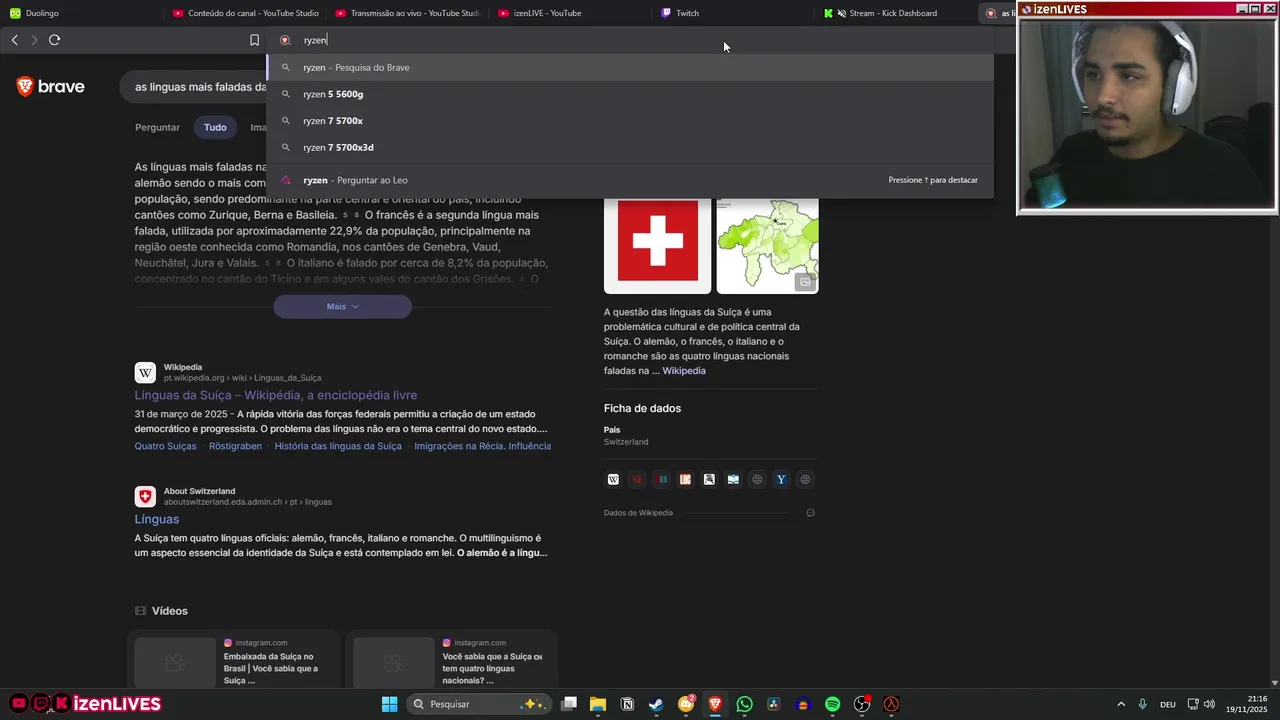Open the feedback icon beside Dados de Wikipedia
The image size is (1280, 720).
tap(810, 513)
